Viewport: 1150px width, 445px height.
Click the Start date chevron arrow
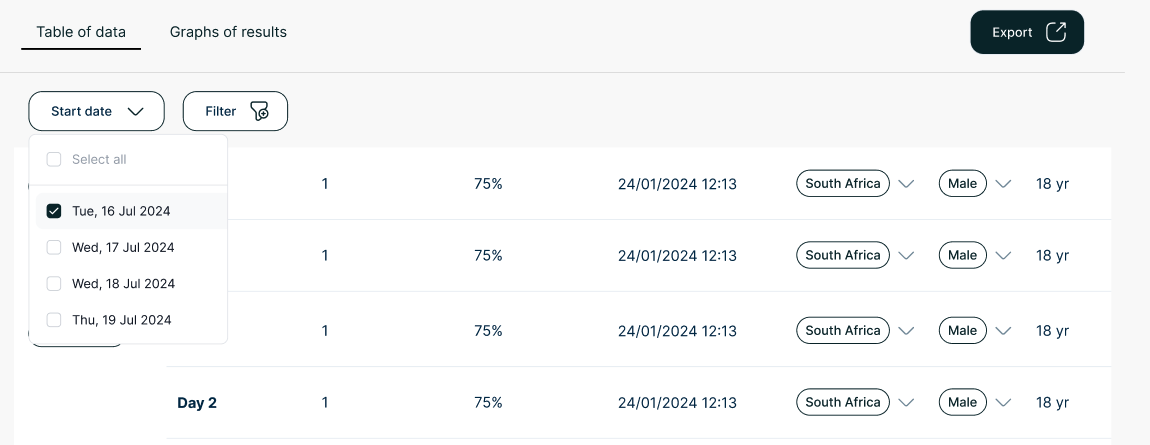[137, 112]
